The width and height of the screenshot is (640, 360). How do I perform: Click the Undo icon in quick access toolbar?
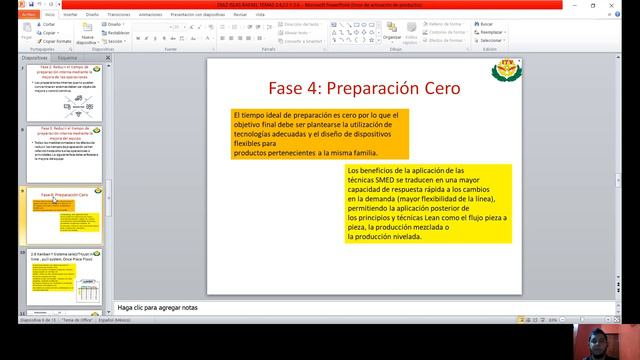coord(40,4)
